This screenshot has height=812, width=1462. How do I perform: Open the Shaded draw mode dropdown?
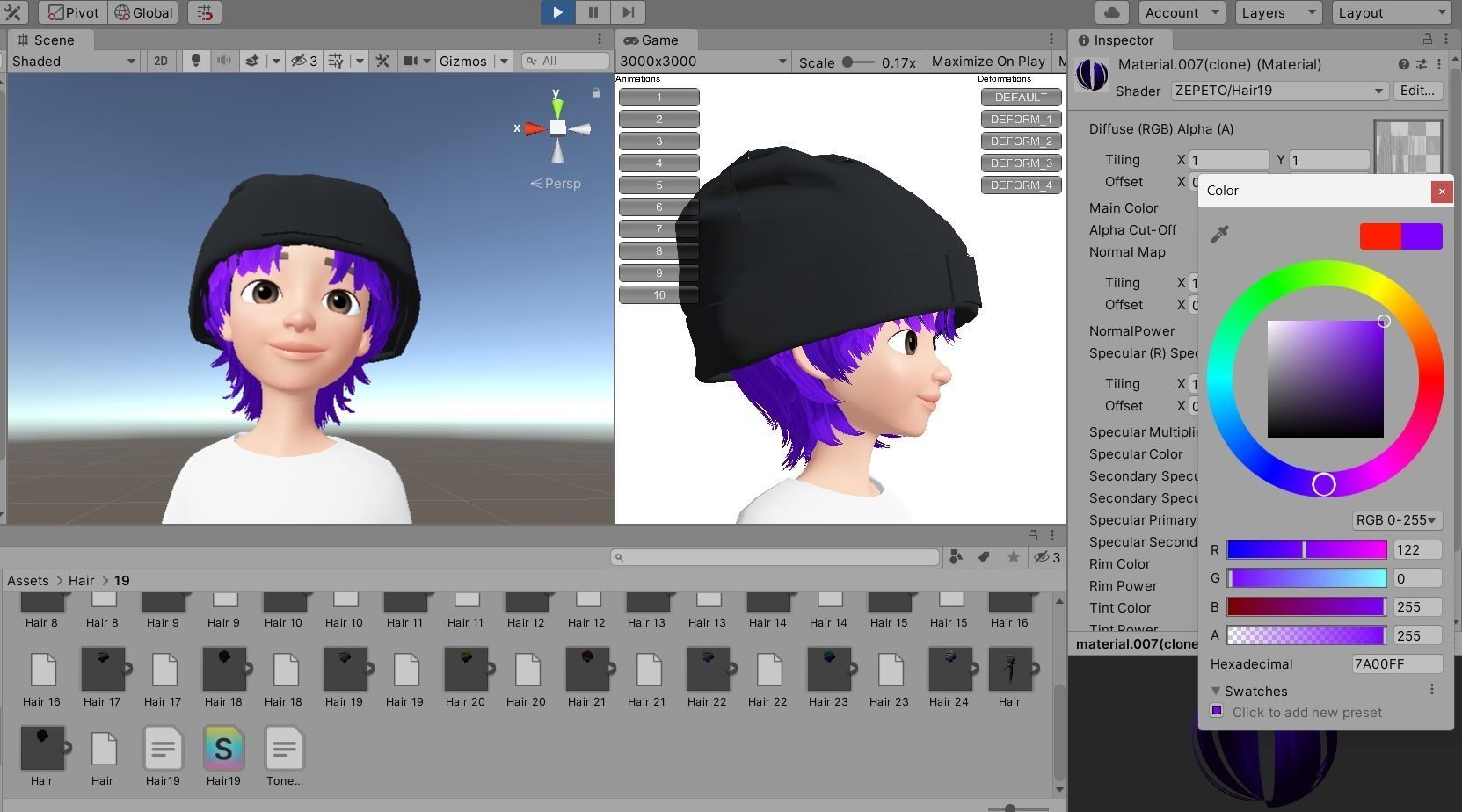tap(73, 61)
